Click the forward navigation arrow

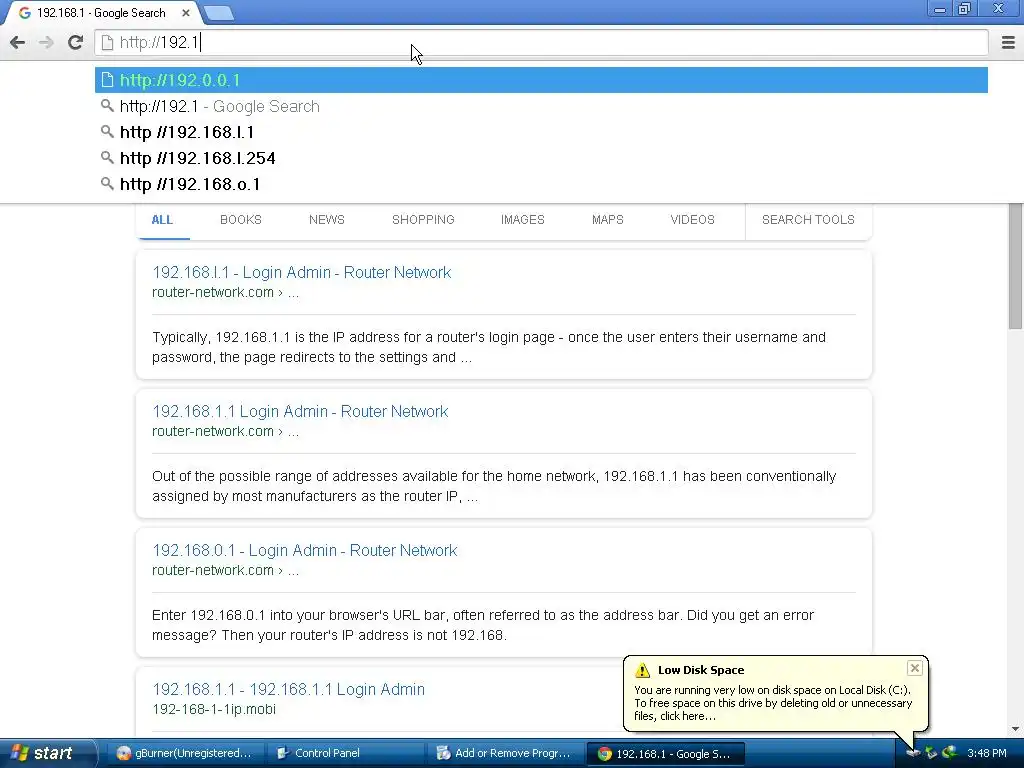(x=46, y=42)
